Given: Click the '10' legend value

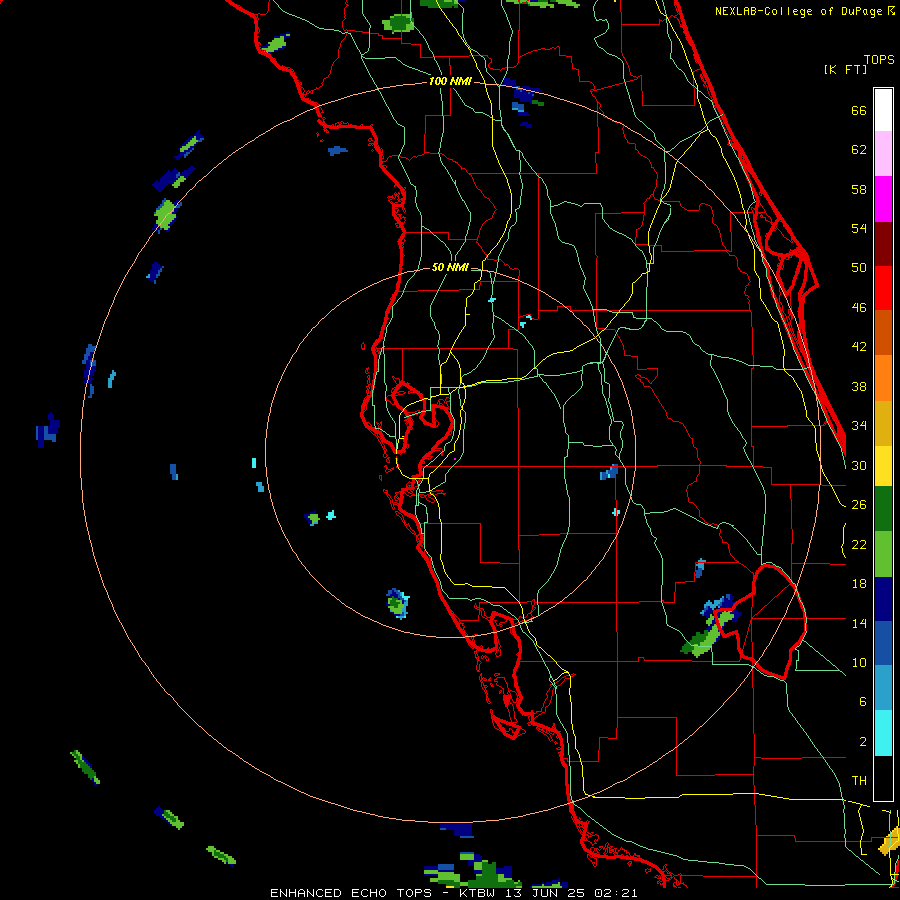Looking at the screenshot, I should [x=859, y=663].
